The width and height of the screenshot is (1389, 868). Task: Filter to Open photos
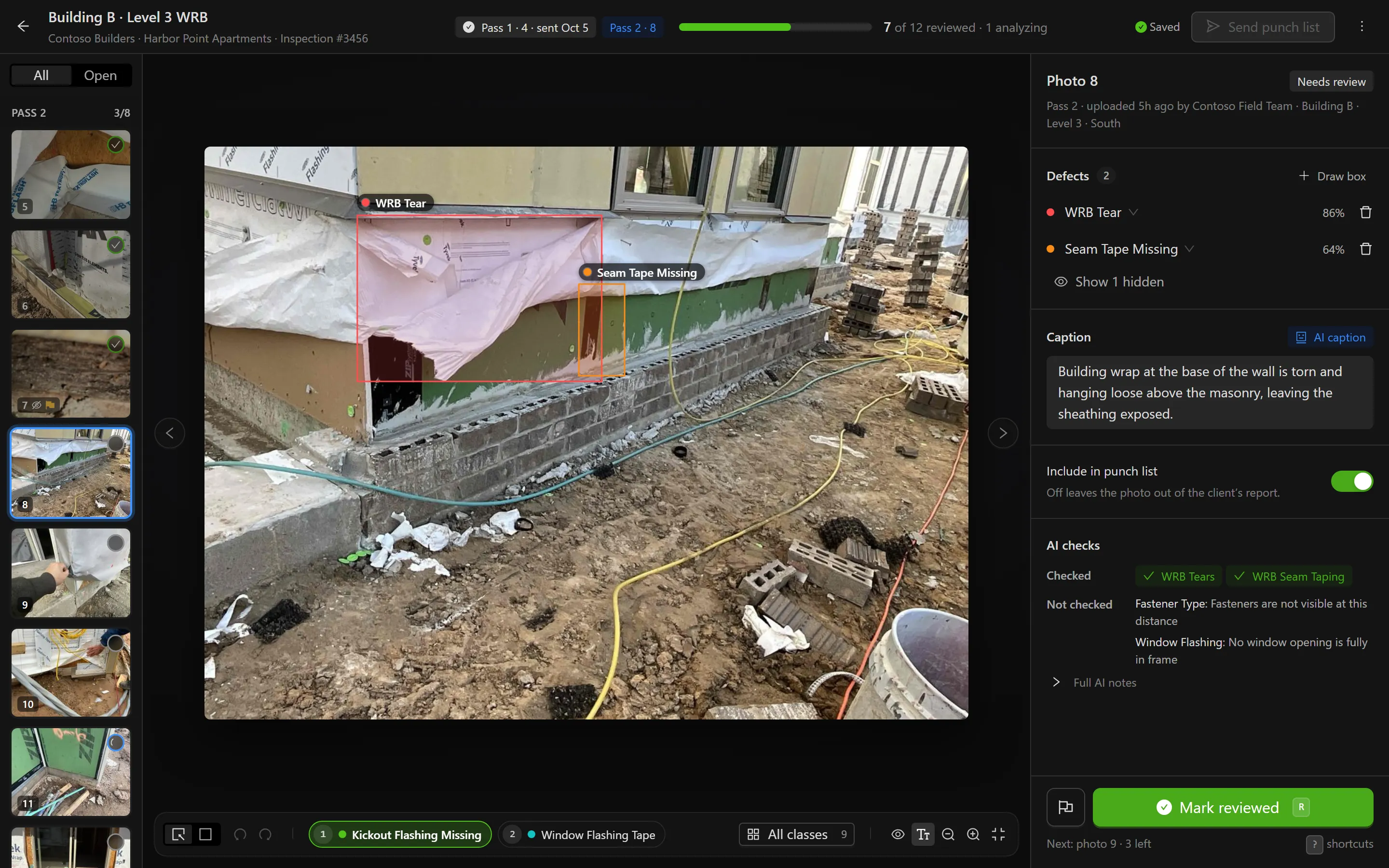(100, 75)
